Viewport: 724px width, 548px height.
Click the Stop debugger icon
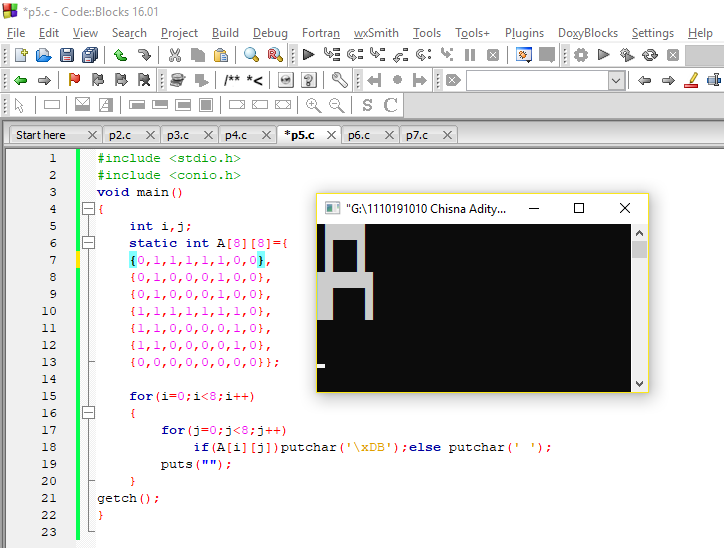493,55
